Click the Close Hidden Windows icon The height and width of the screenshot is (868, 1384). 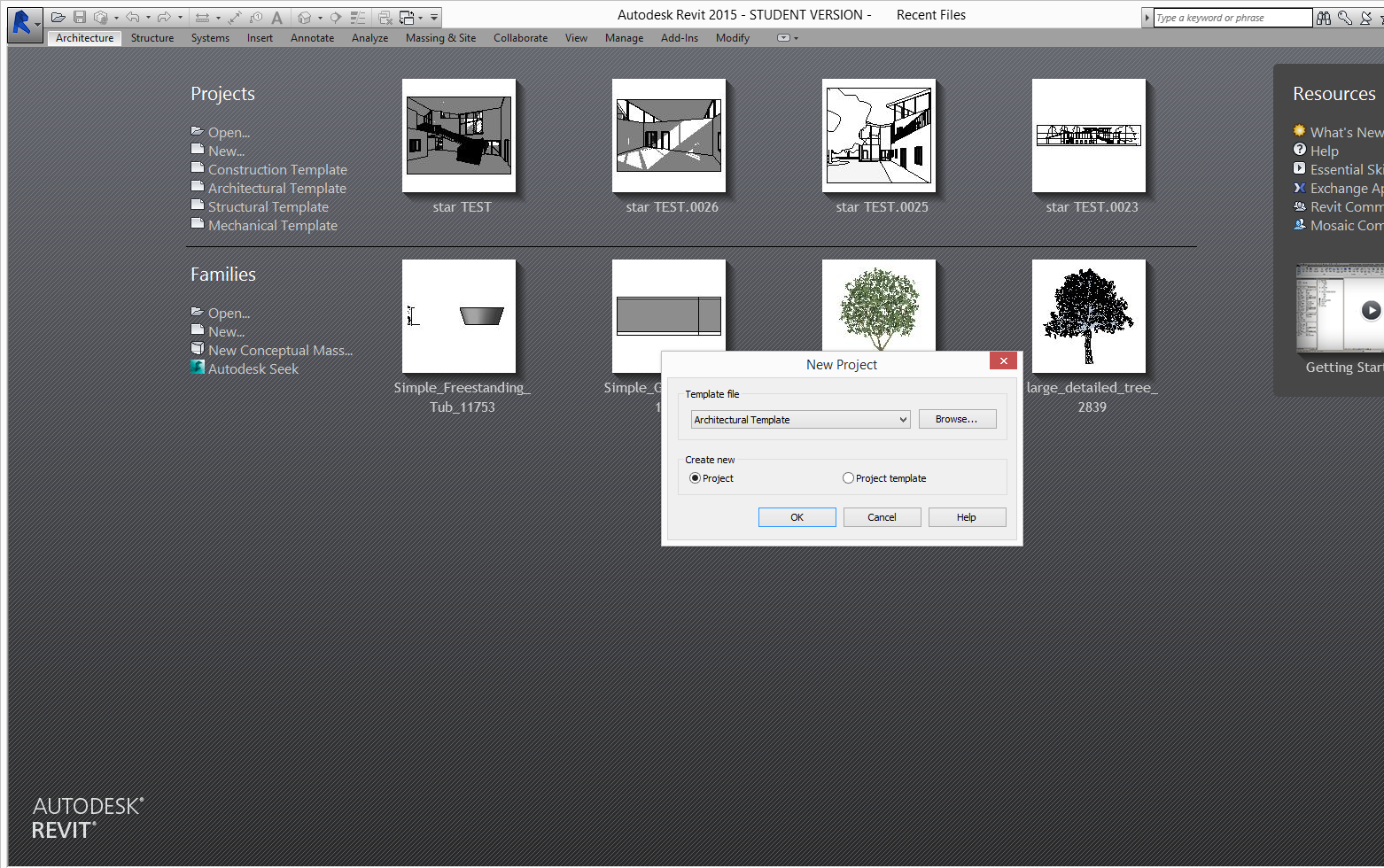[x=385, y=18]
